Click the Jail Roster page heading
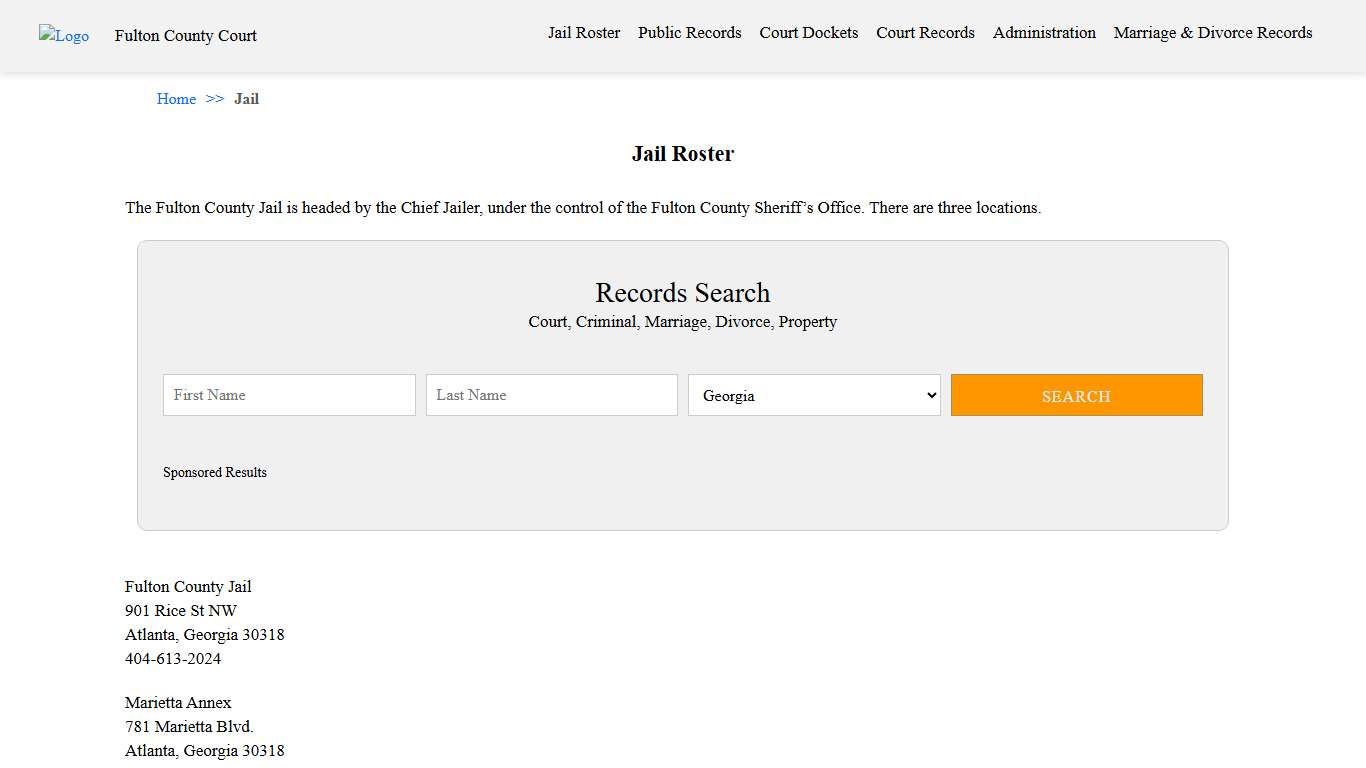The width and height of the screenshot is (1366, 768). pos(682,154)
